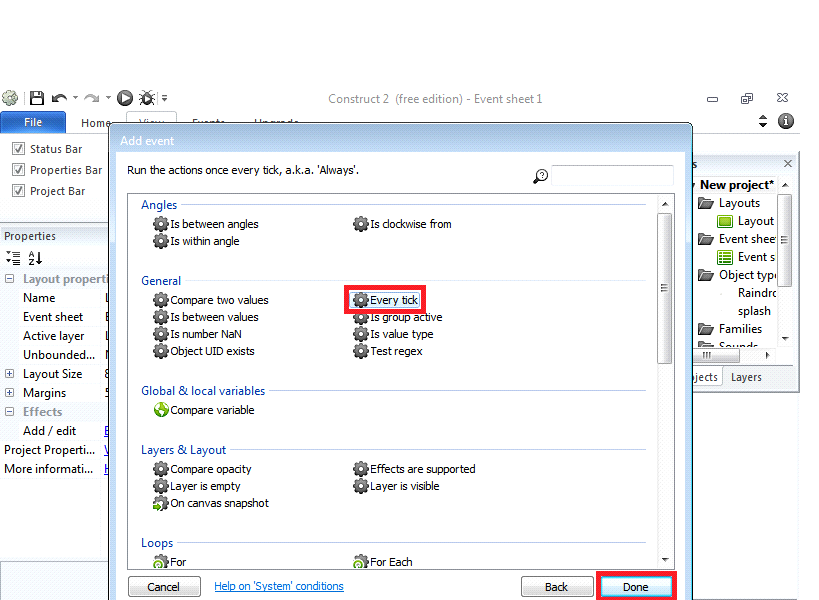Viewport: 819px width, 600px height.
Task: Collapse the Effects section
Action: tap(9, 411)
